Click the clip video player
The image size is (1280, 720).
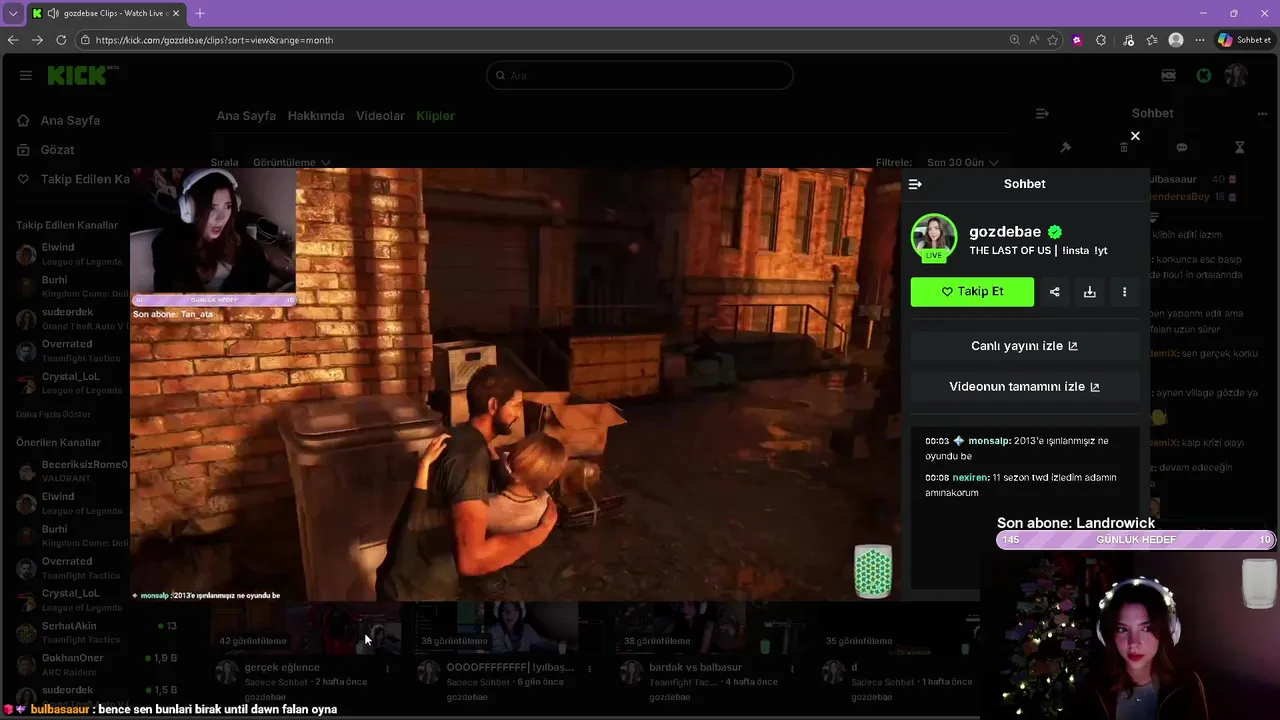[x=515, y=385]
